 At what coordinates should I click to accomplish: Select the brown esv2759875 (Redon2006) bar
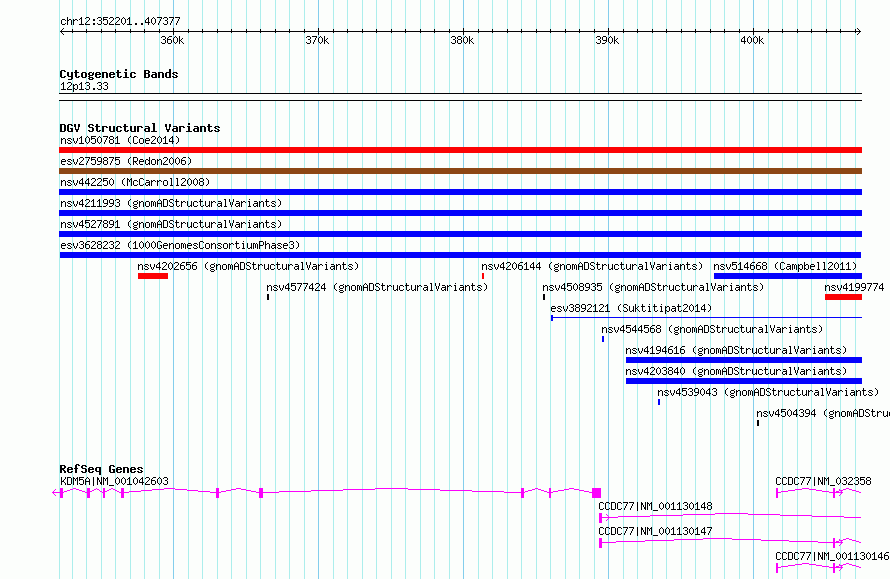460,171
